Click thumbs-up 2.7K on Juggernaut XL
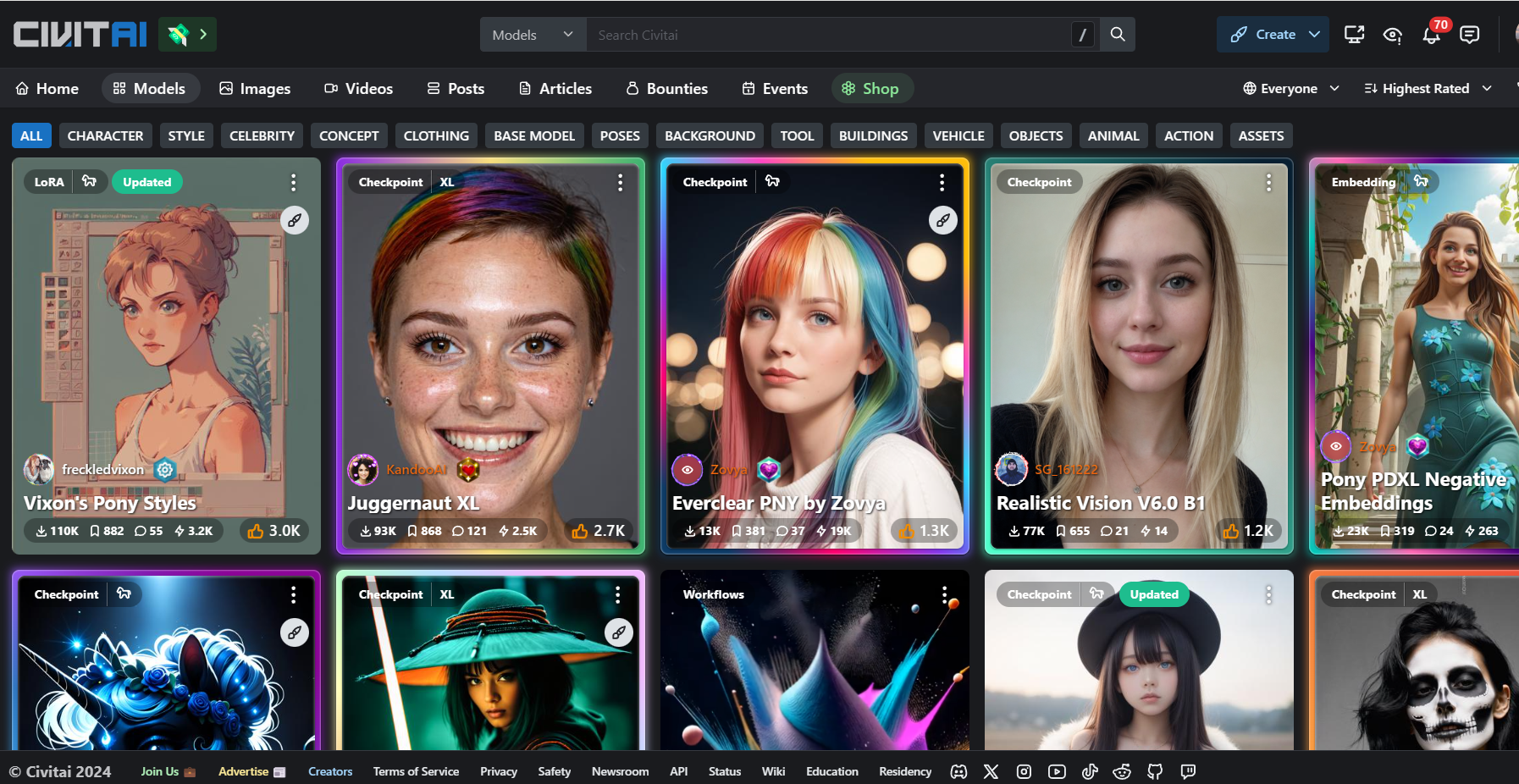This screenshot has height=784, width=1519. click(x=599, y=531)
